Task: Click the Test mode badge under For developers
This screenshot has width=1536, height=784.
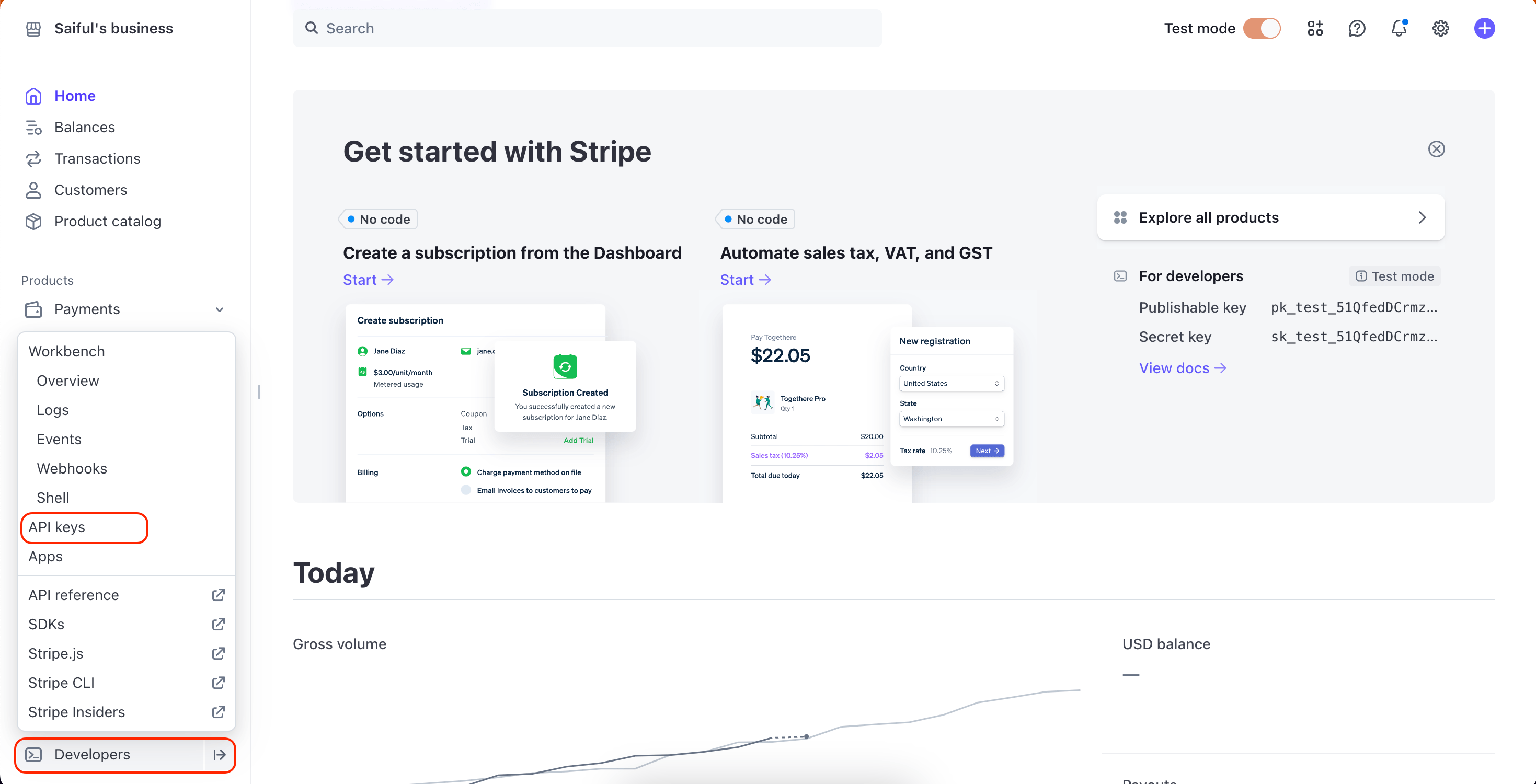Action: [1395, 276]
